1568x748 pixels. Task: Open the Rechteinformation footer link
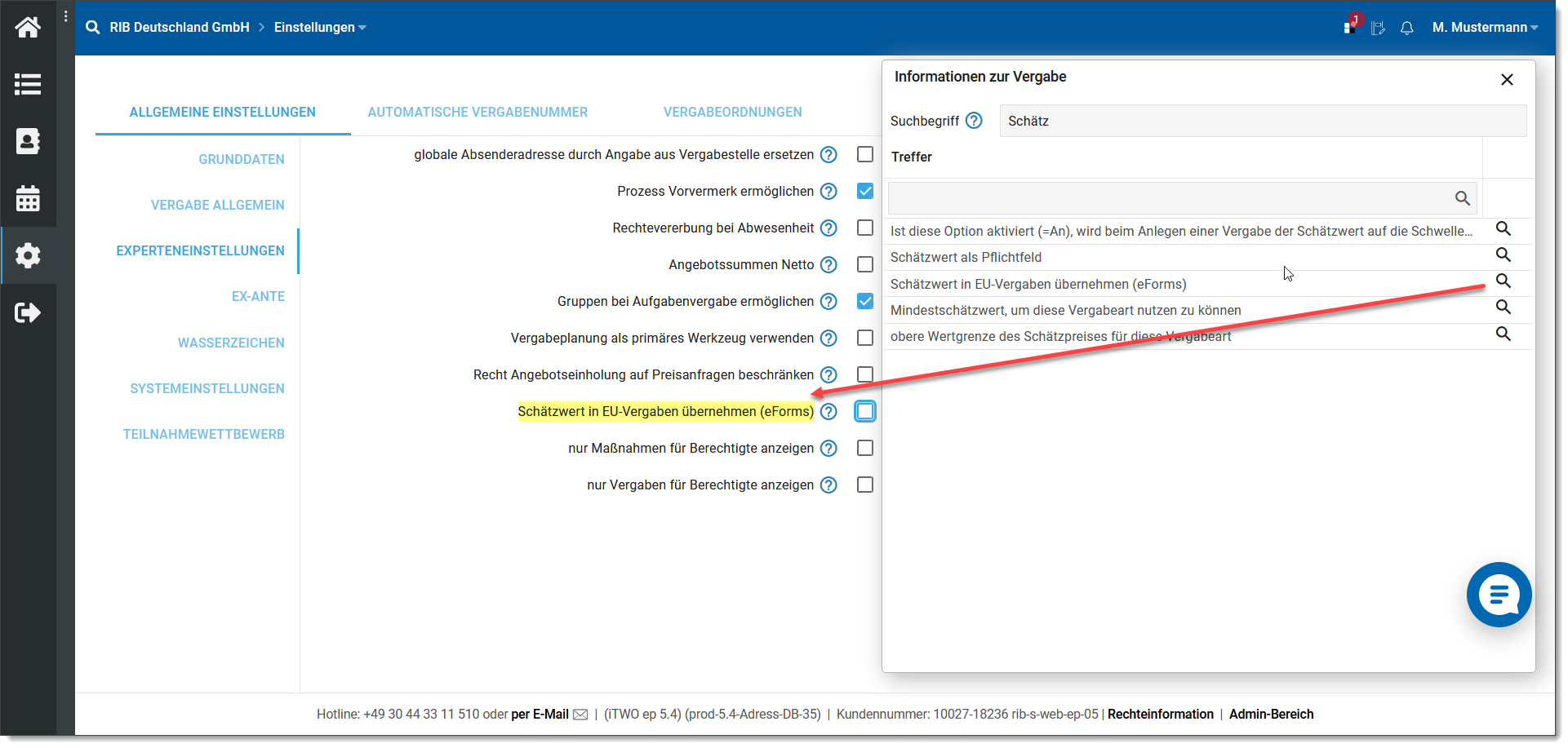(1160, 715)
